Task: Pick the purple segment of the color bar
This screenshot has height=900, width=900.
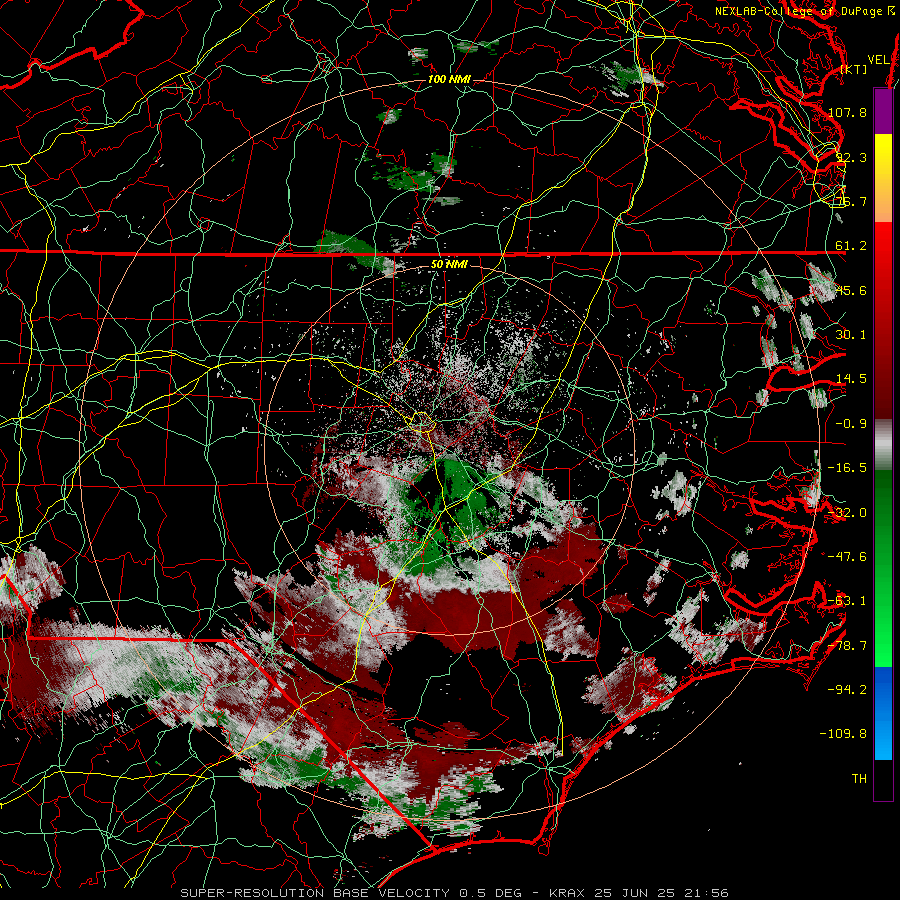Action: coord(883,112)
